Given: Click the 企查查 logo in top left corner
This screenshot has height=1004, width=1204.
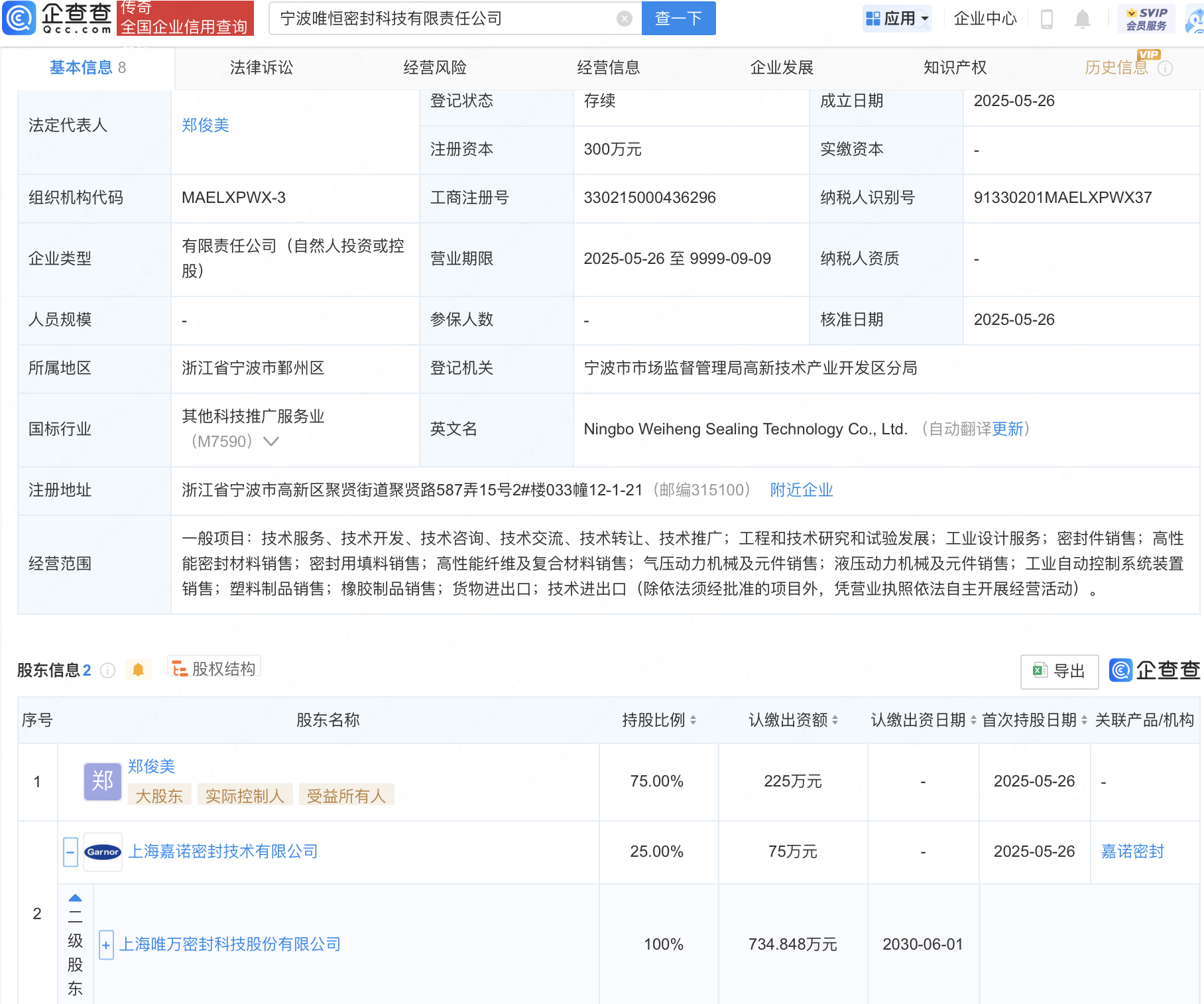Looking at the screenshot, I should click(56, 19).
